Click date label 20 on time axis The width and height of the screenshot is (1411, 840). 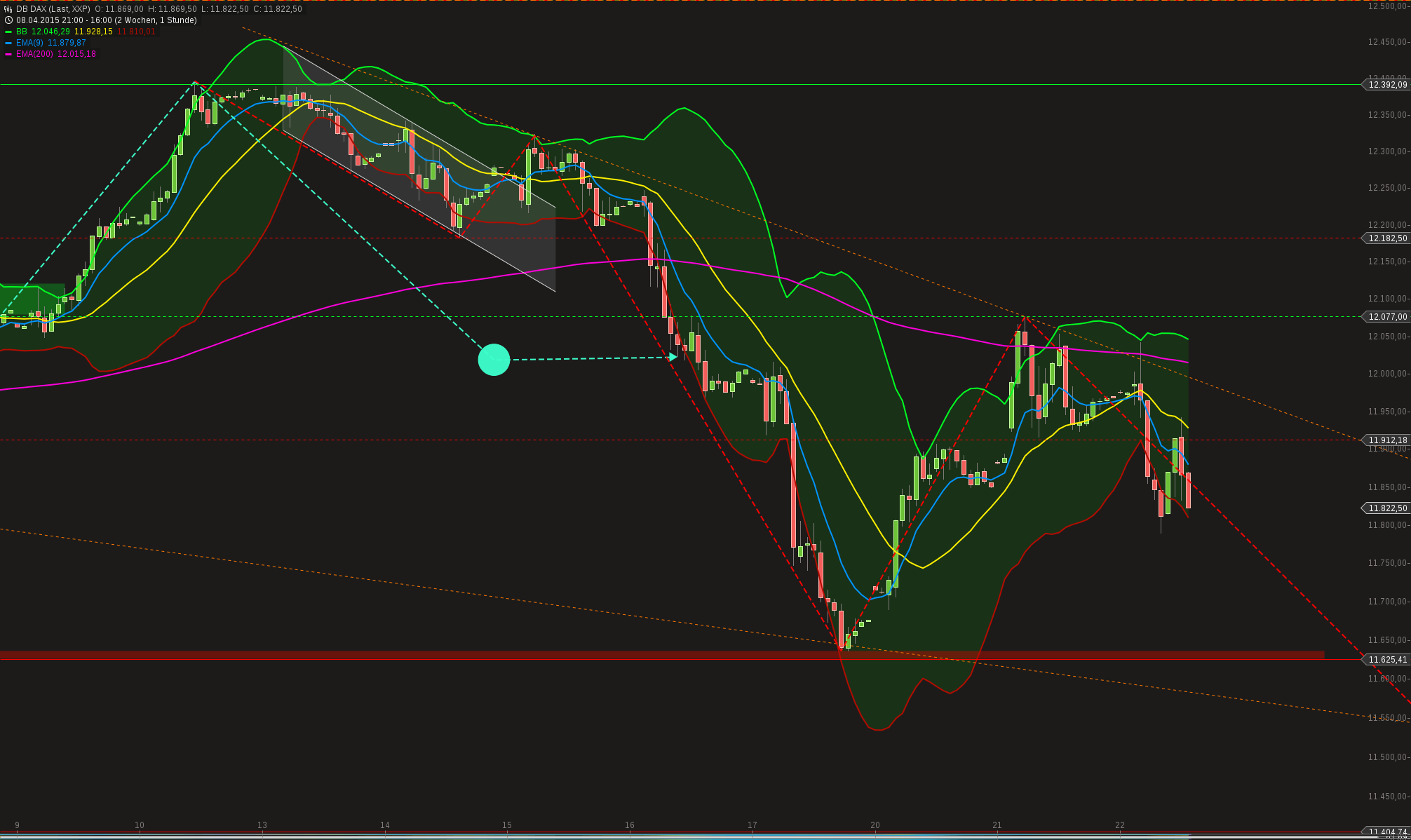coord(875,825)
